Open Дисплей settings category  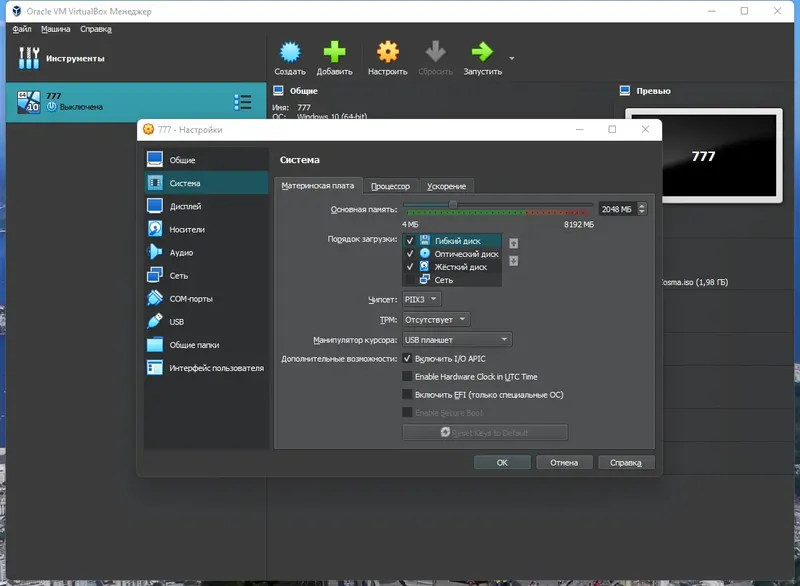point(206,206)
